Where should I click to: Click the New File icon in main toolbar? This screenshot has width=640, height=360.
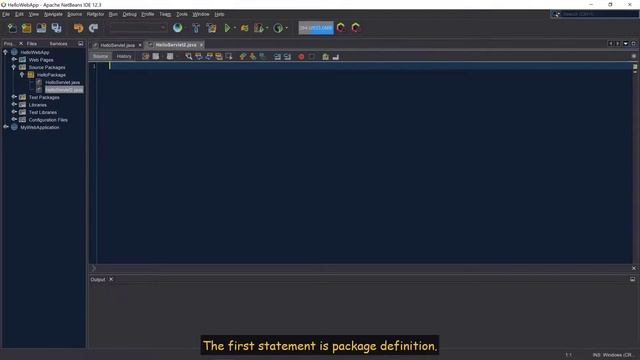(x=12, y=28)
